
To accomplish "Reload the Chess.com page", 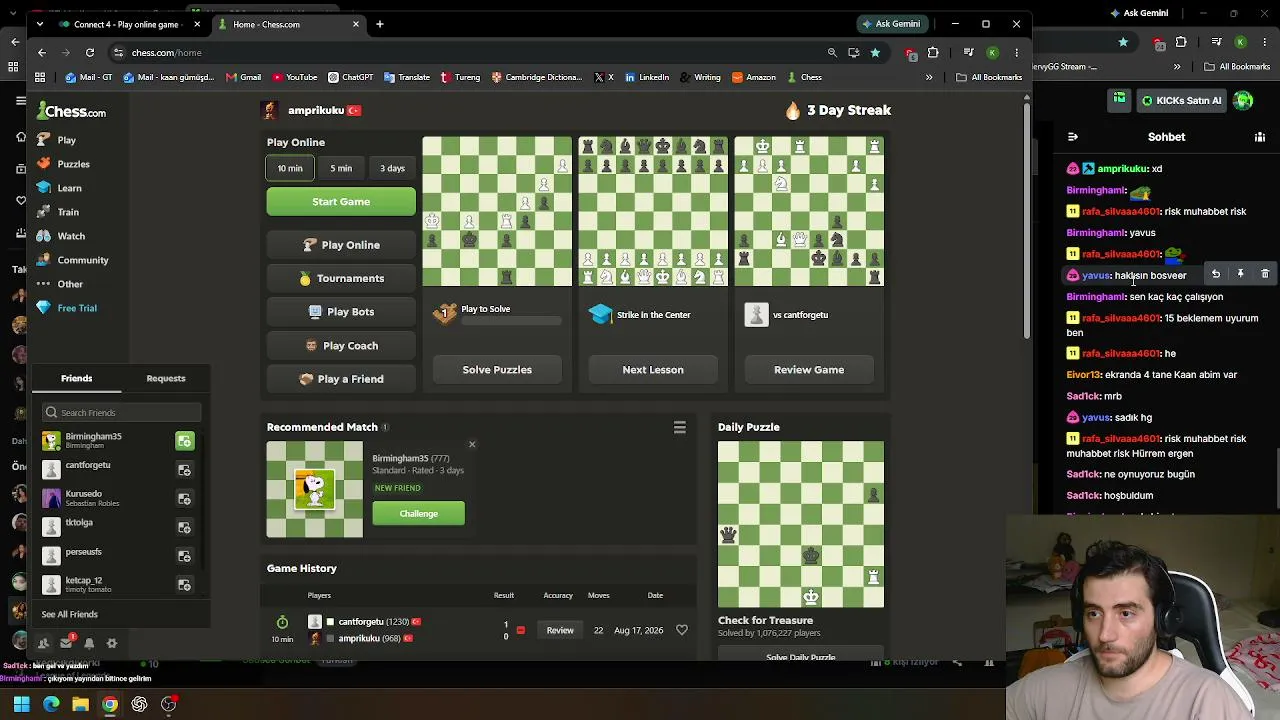I will (x=90, y=52).
